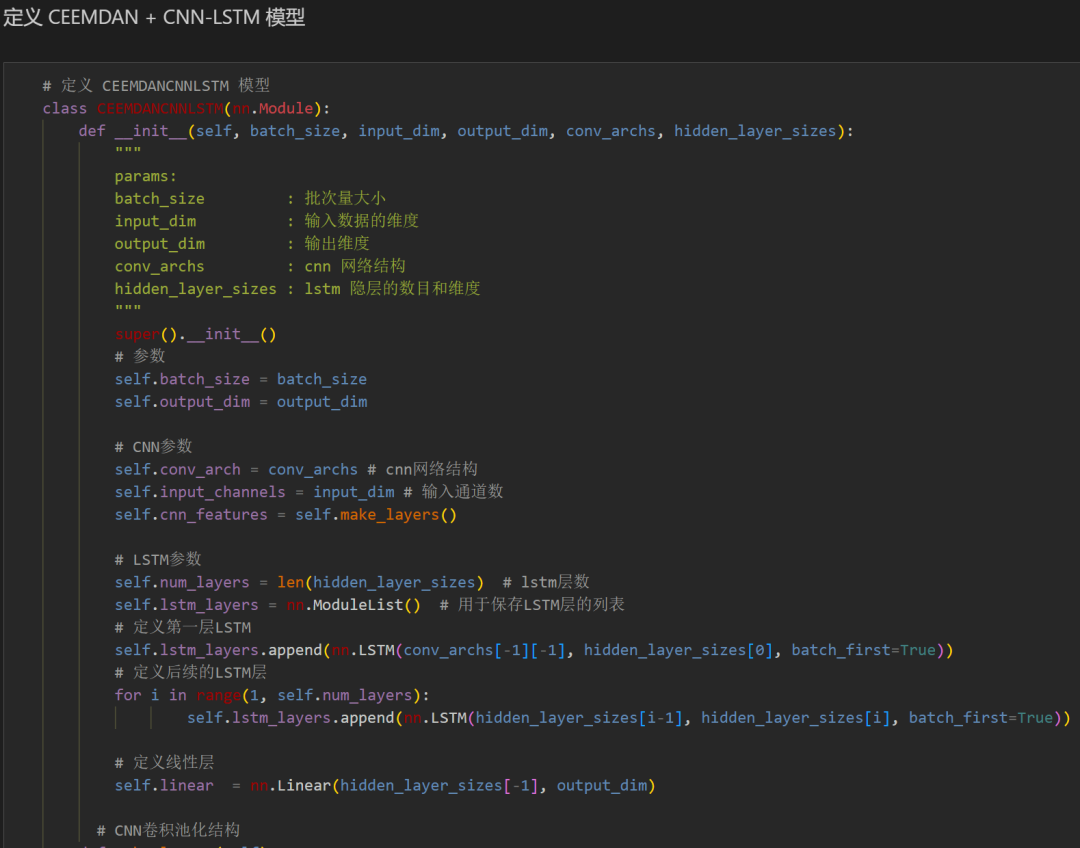
Task: Click self.input_channels variable name
Action: pos(200,492)
